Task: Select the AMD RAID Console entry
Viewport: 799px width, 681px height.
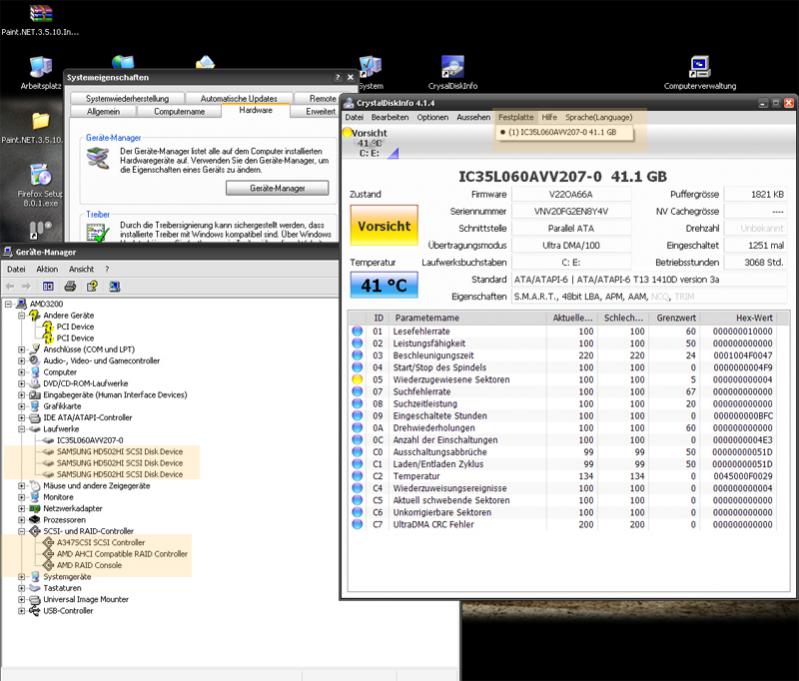Action: pos(89,565)
